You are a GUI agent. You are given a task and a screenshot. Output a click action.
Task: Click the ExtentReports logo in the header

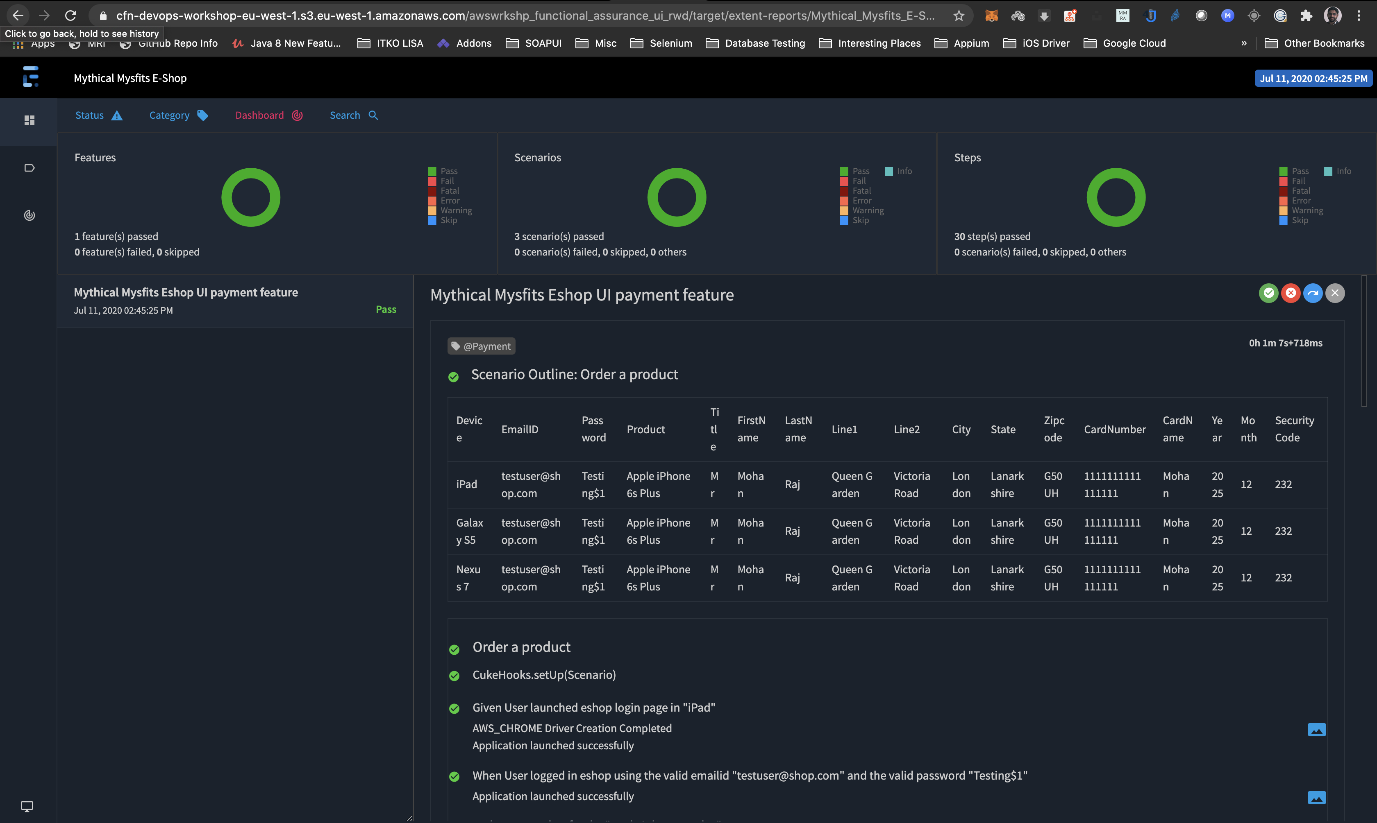click(30, 78)
